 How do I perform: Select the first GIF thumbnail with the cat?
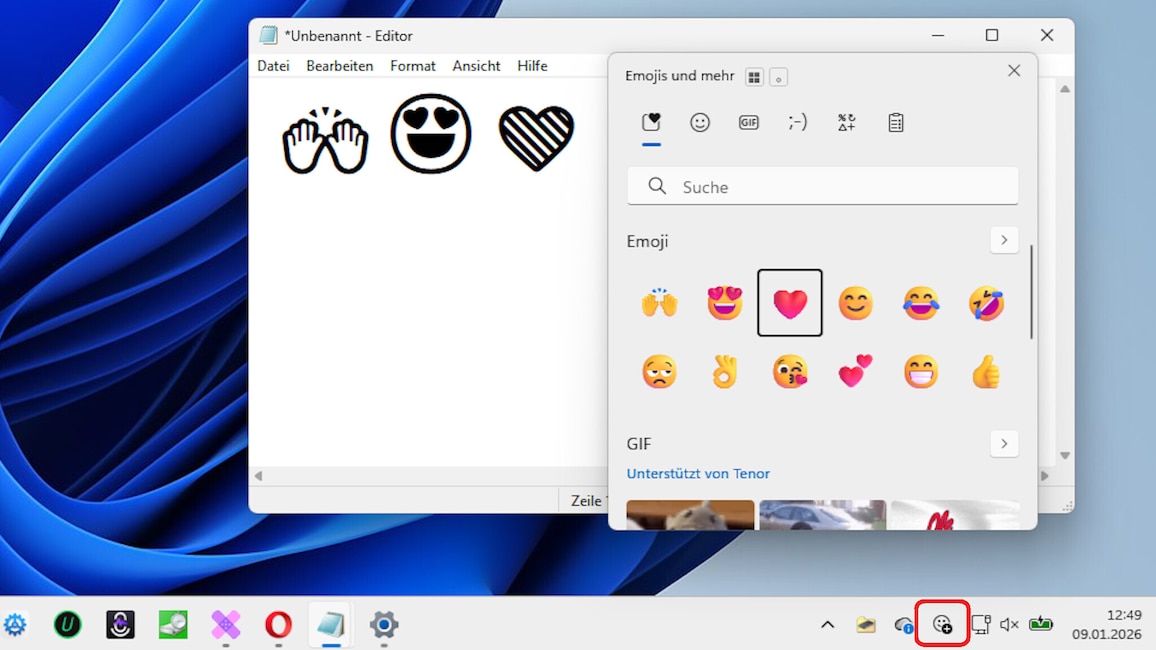(690, 515)
